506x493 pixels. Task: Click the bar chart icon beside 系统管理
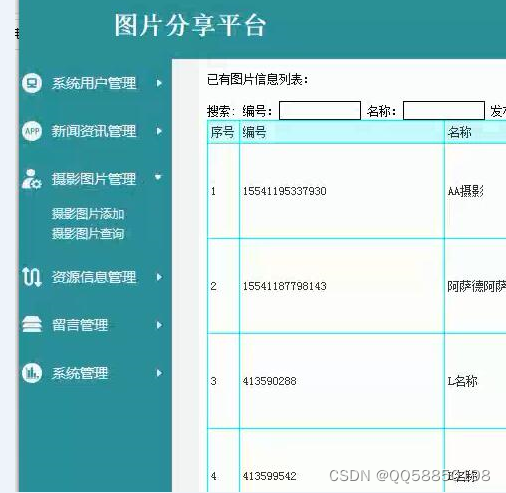32,373
